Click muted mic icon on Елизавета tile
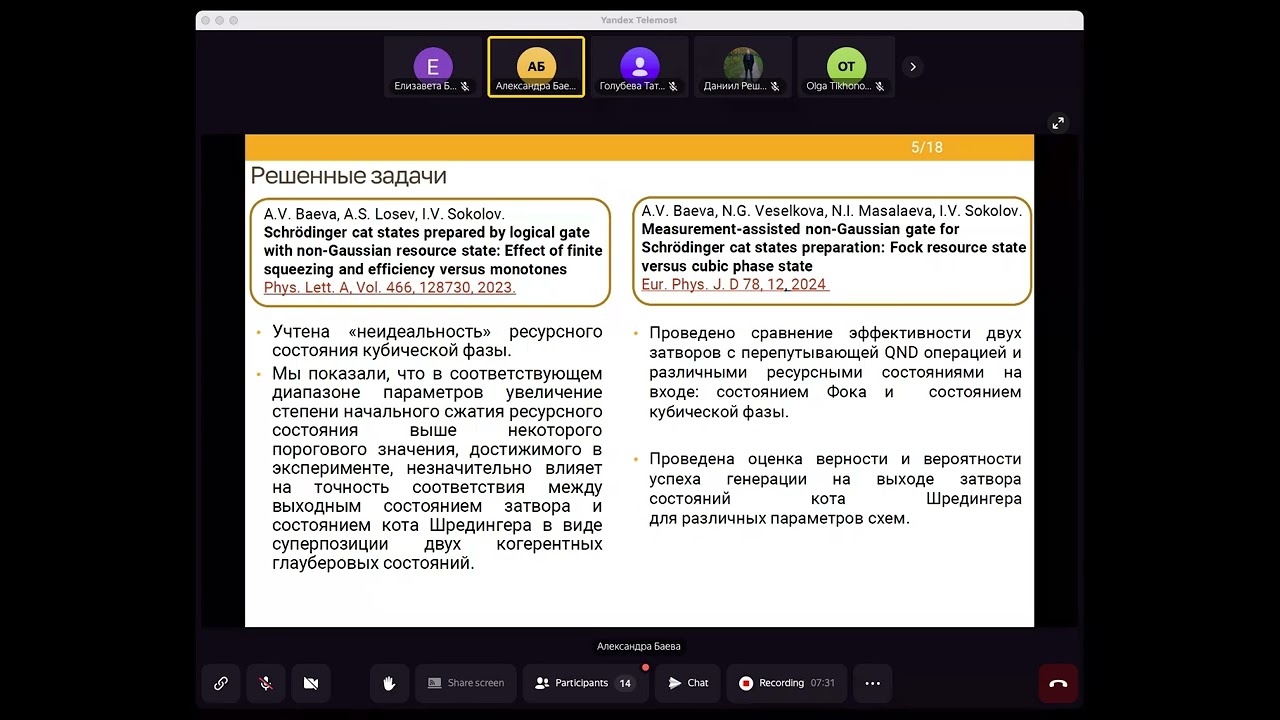Image resolution: width=1280 pixels, height=720 pixels. tap(465, 86)
